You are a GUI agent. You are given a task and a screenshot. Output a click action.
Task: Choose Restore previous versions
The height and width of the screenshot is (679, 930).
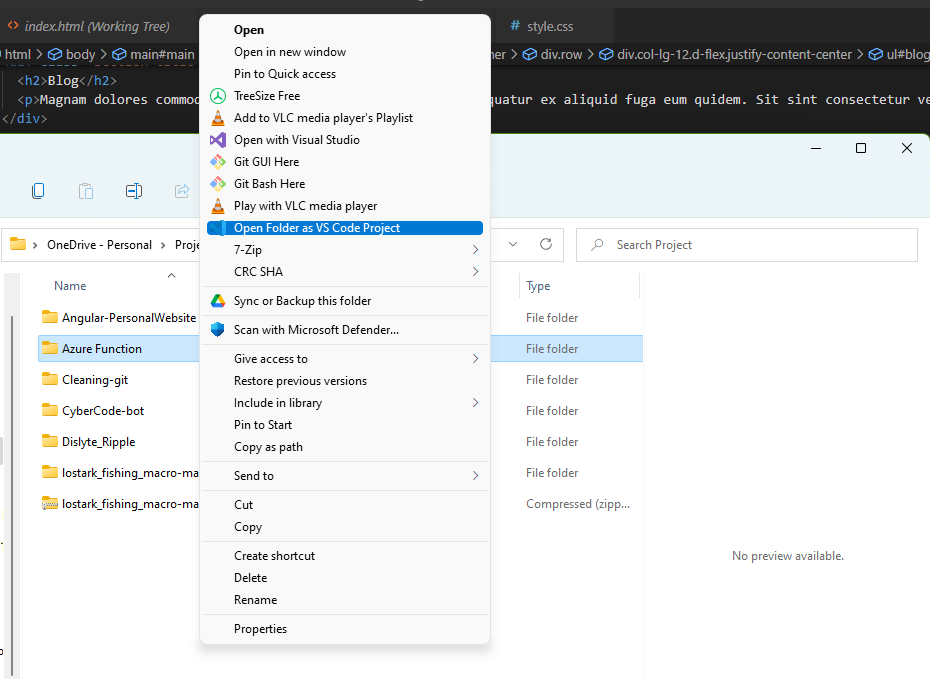tap(345, 381)
